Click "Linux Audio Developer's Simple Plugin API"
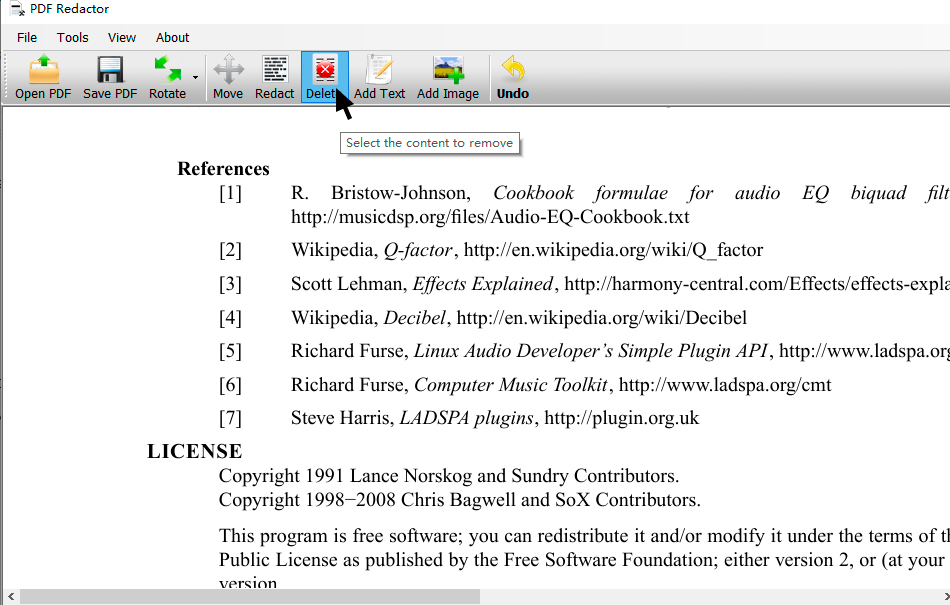The width and height of the screenshot is (950, 605). click(591, 351)
